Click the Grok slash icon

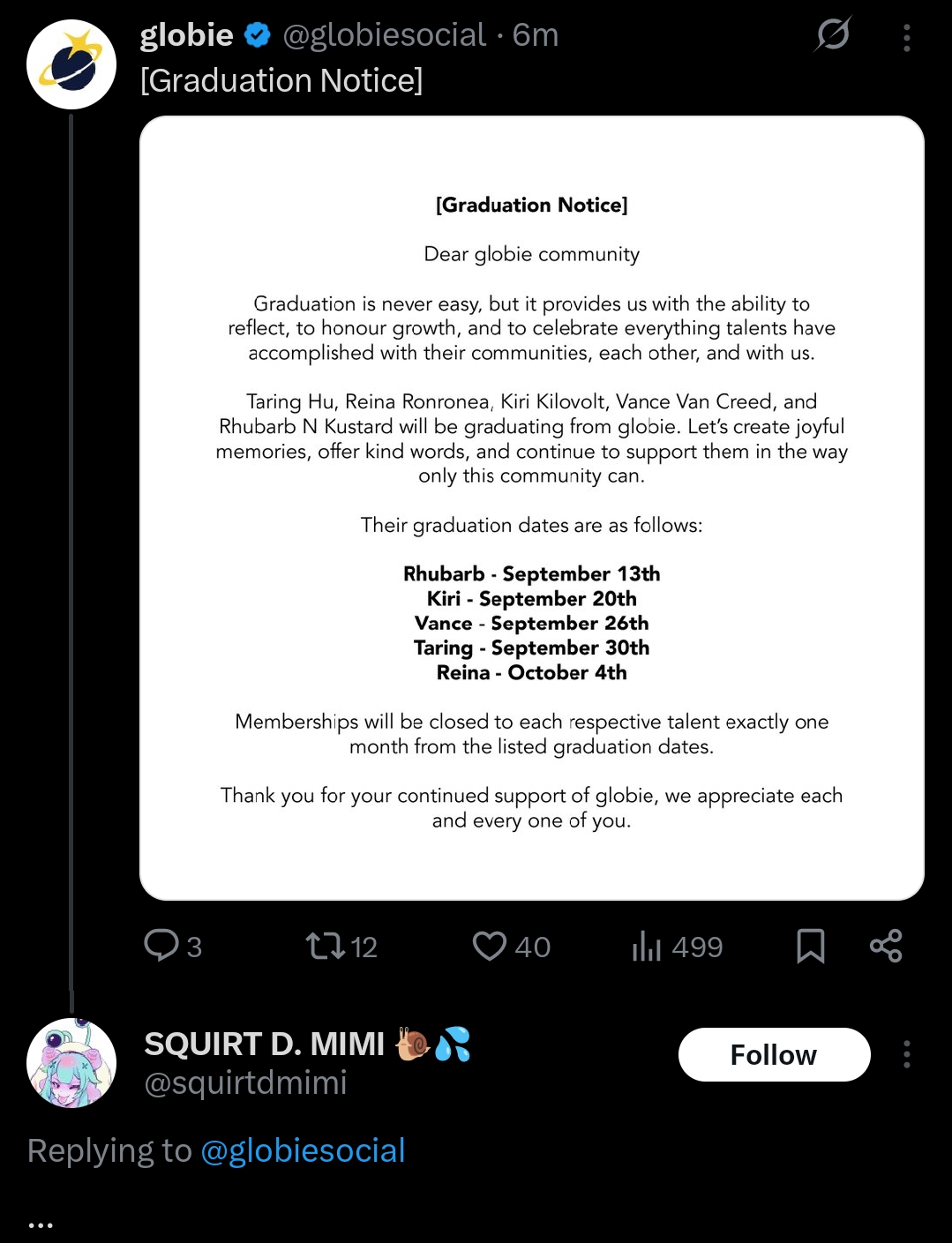coord(833,35)
